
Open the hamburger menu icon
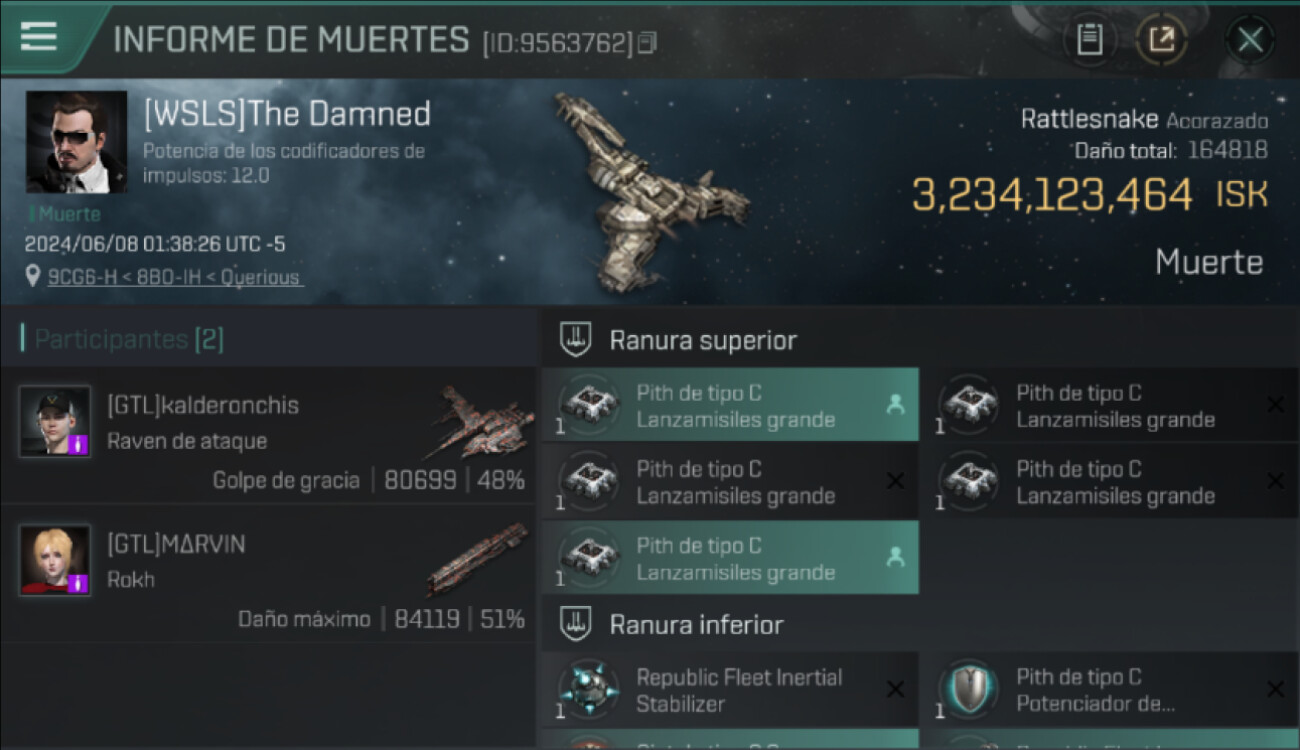pyautogui.click(x=38, y=36)
